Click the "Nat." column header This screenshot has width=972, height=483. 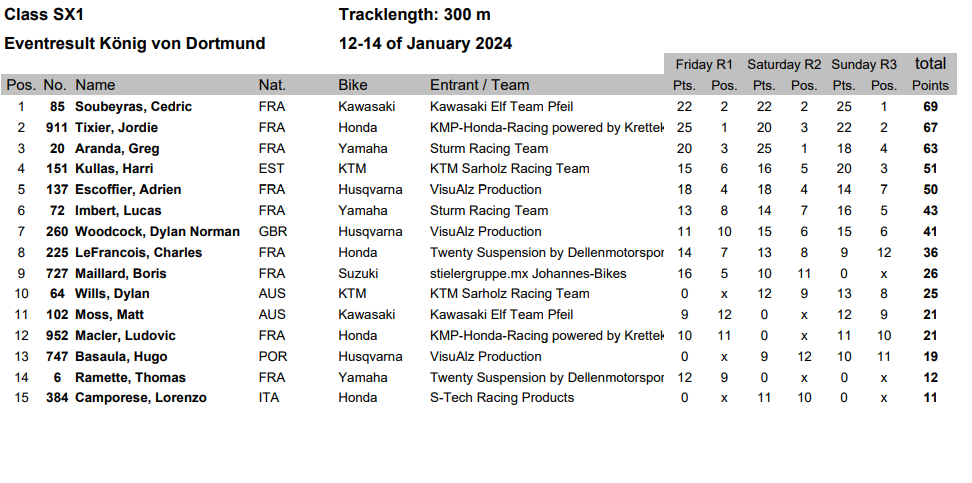coord(272,86)
